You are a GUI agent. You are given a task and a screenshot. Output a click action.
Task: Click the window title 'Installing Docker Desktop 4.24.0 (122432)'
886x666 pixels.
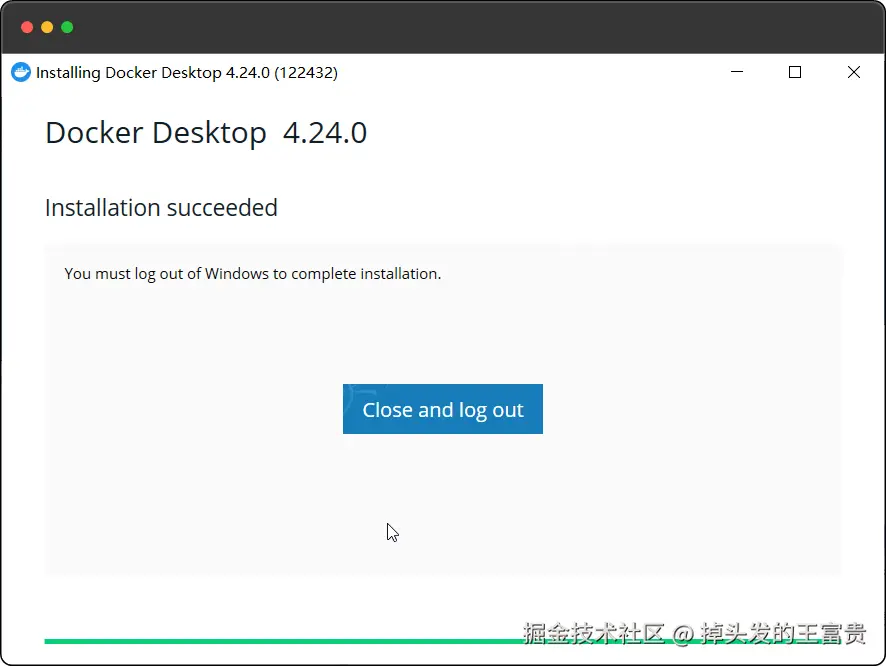187,73
